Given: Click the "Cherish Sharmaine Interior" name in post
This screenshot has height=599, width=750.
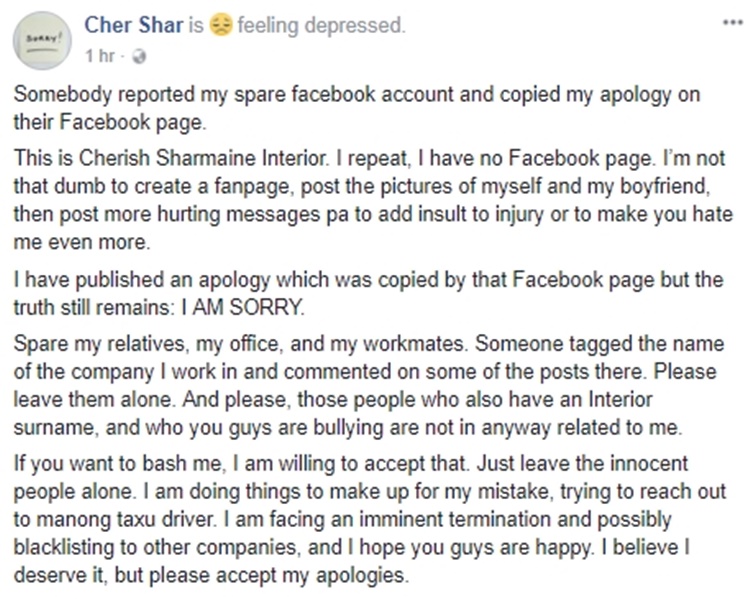Looking at the screenshot, I should pyautogui.click(x=203, y=158).
